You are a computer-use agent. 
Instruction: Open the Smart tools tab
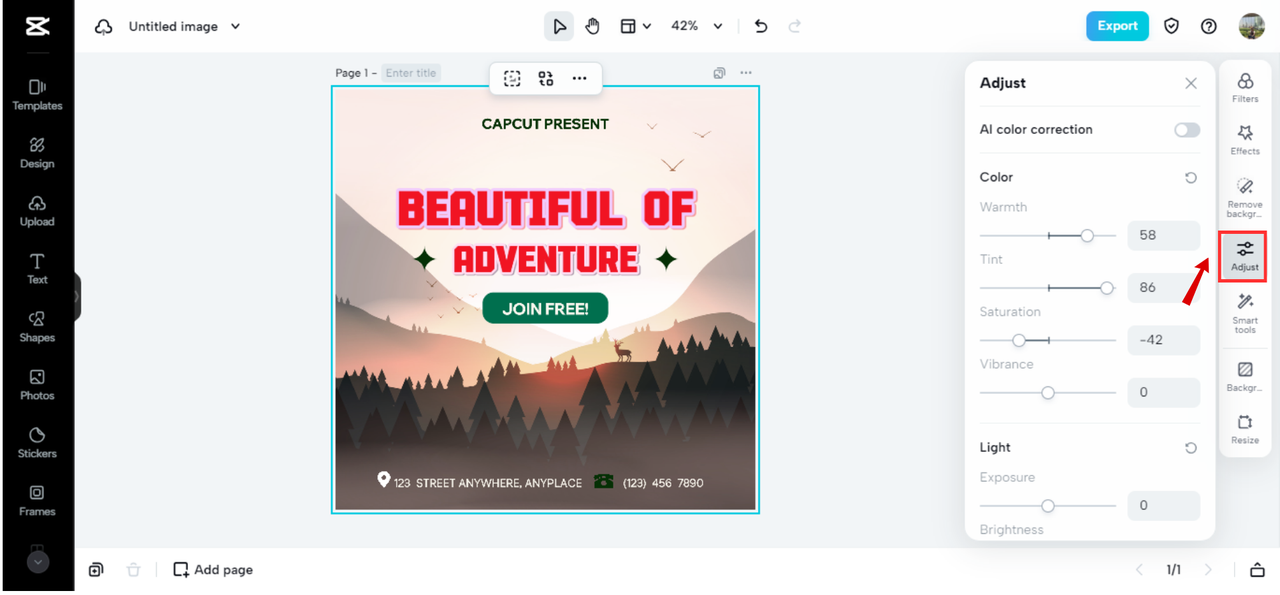point(1245,314)
